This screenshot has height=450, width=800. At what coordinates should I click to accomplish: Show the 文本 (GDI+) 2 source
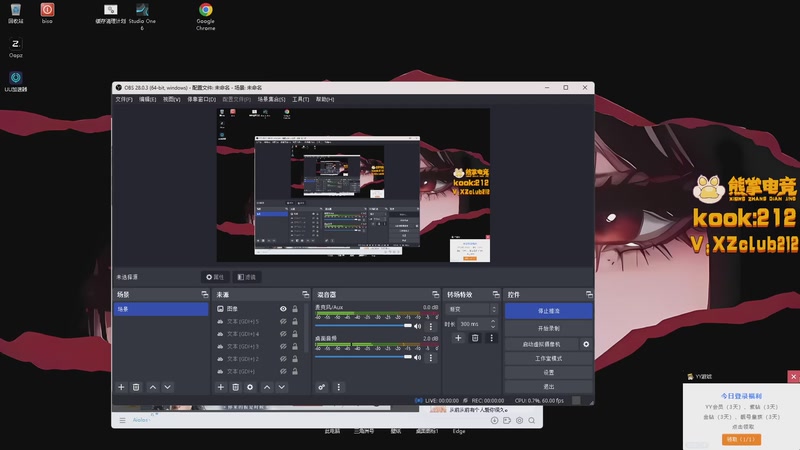(283, 359)
